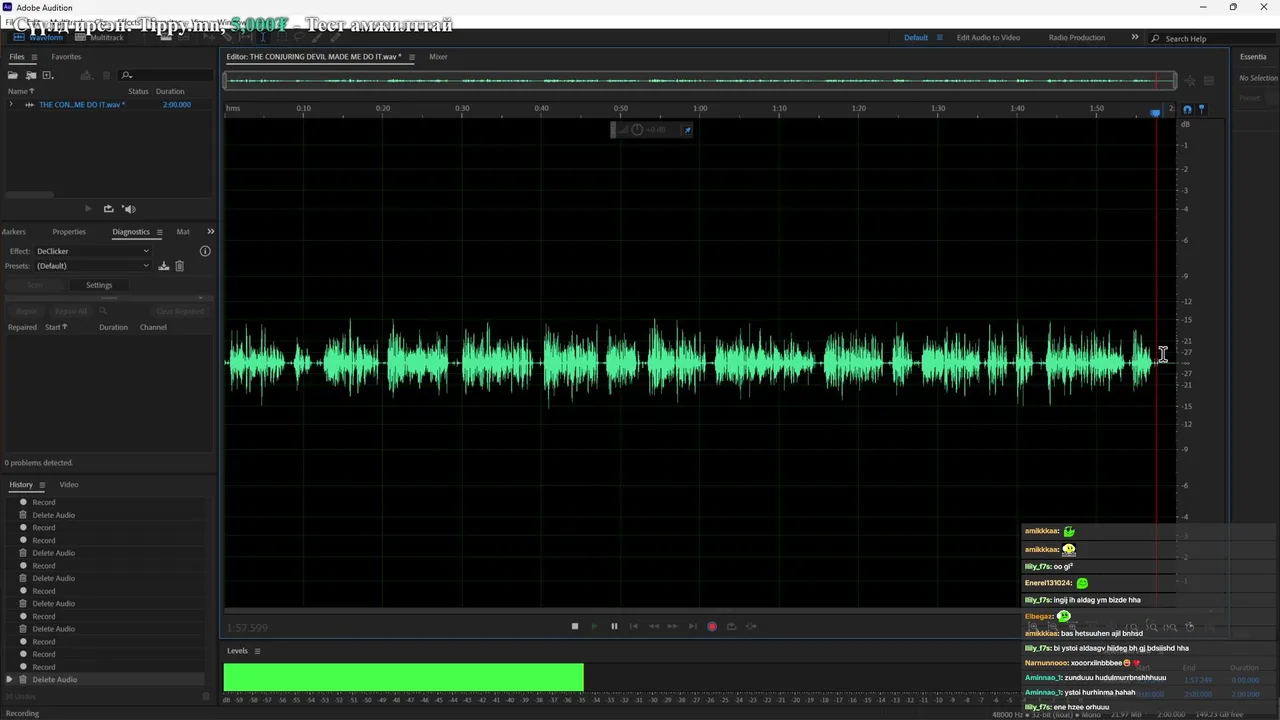Switch to Markers tab

click(x=14, y=232)
